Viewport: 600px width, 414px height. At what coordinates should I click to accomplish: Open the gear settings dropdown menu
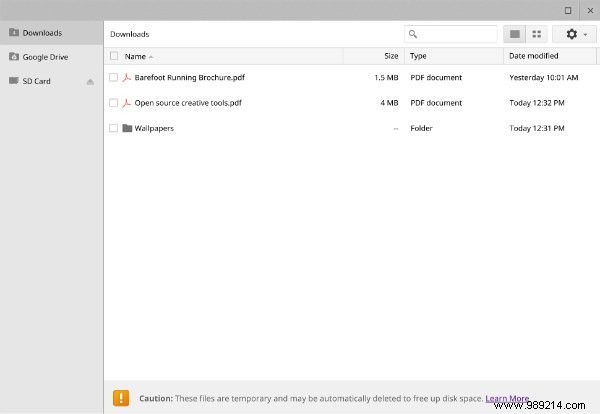575,34
